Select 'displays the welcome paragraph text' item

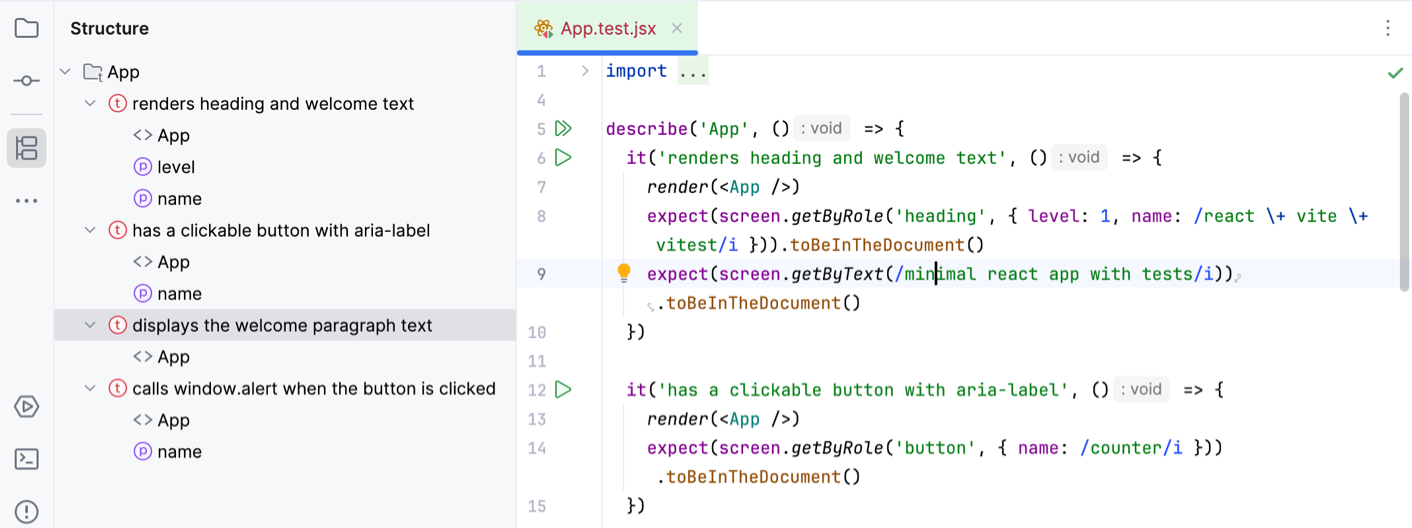click(282, 325)
